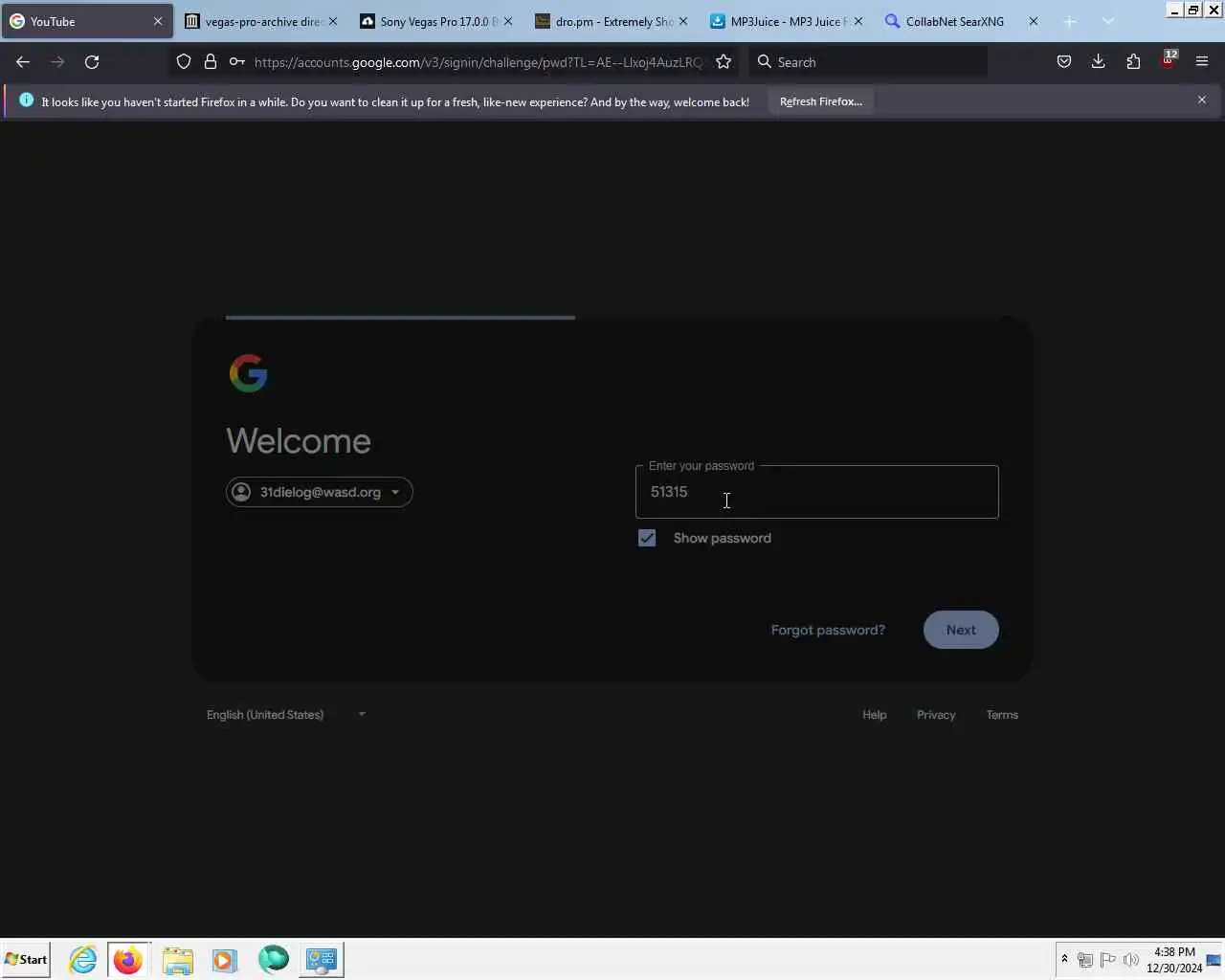Open the list all tabs chevron
Image resolution: width=1225 pixels, height=980 pixels.
tap(1108, 21)
